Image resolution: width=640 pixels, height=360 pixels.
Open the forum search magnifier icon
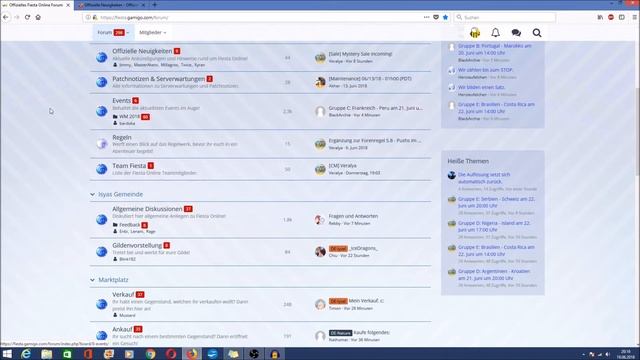coord(537,33)
